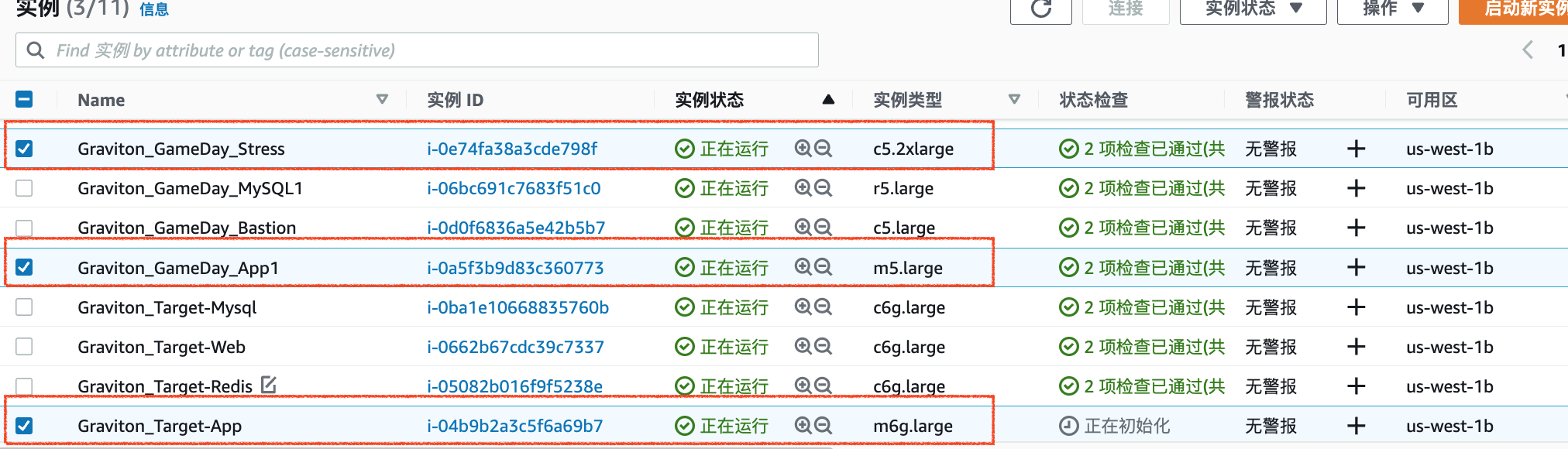
Task: Uncheck the Graviton_GameDay_Stress instance checkbox
Action: (x=25, y=149)
